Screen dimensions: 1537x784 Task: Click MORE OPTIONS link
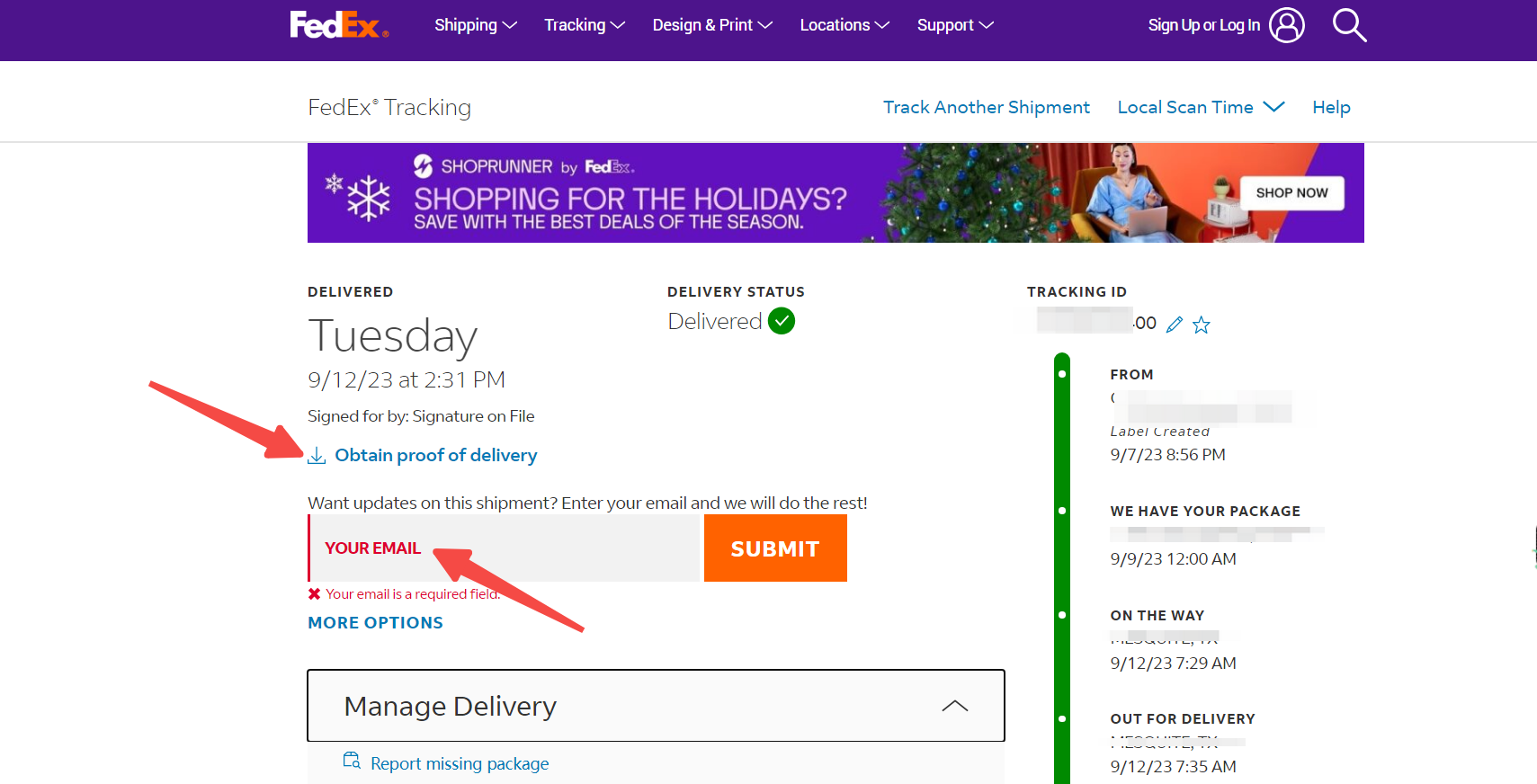375,622
